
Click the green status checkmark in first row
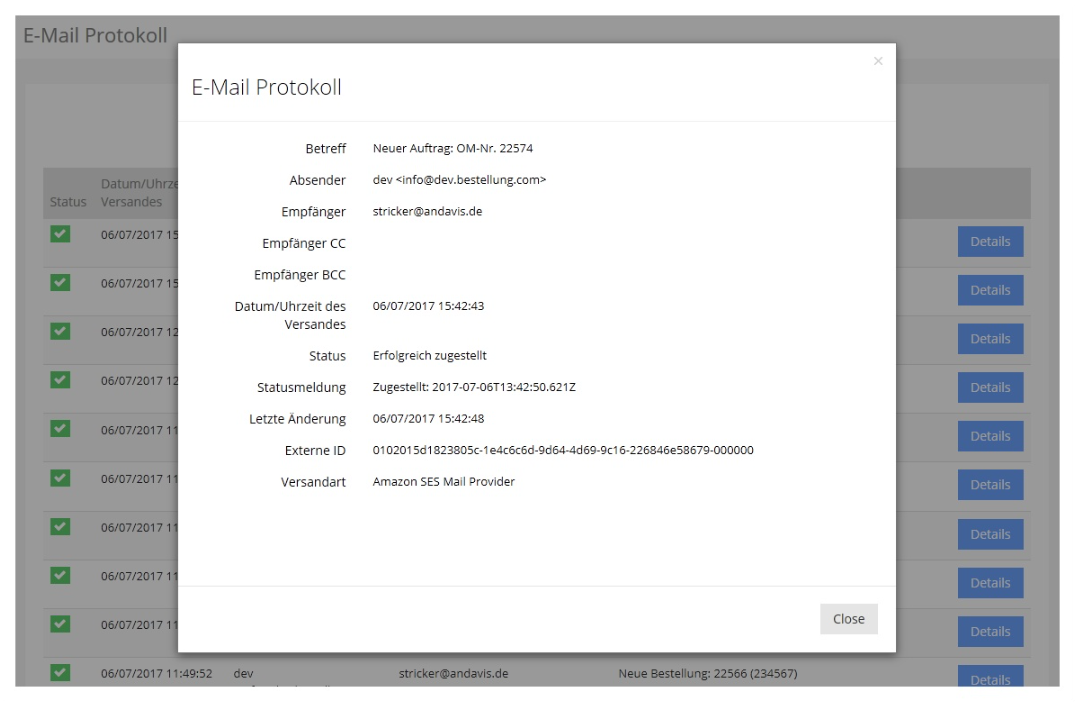60,234
